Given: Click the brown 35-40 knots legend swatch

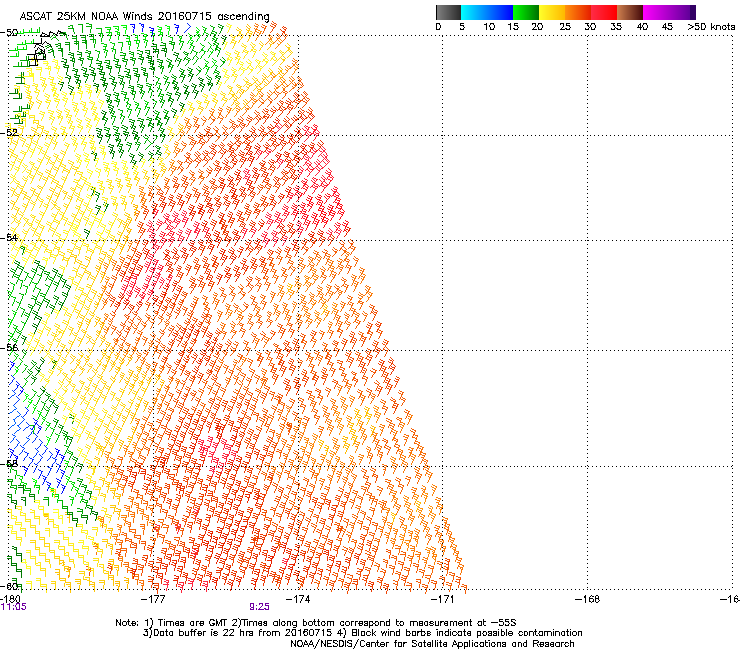Looking at the screenshot, I should [630, 12].
